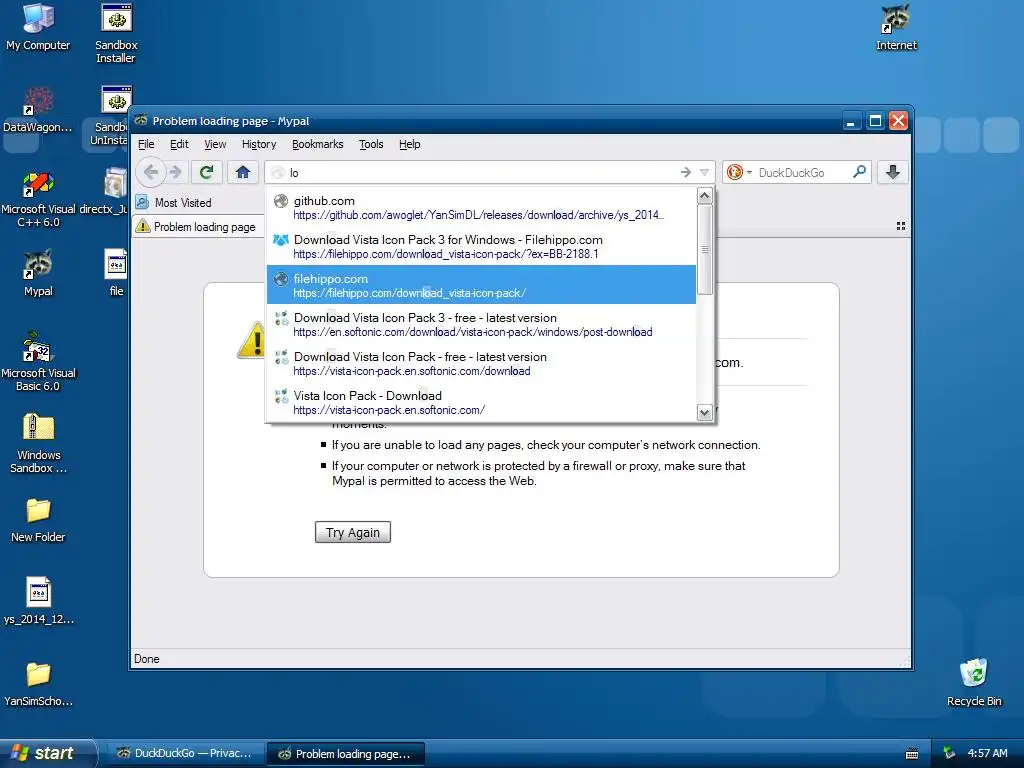Open the Windows Start menu
This screenshot has height=768, width=1024.
47,753
